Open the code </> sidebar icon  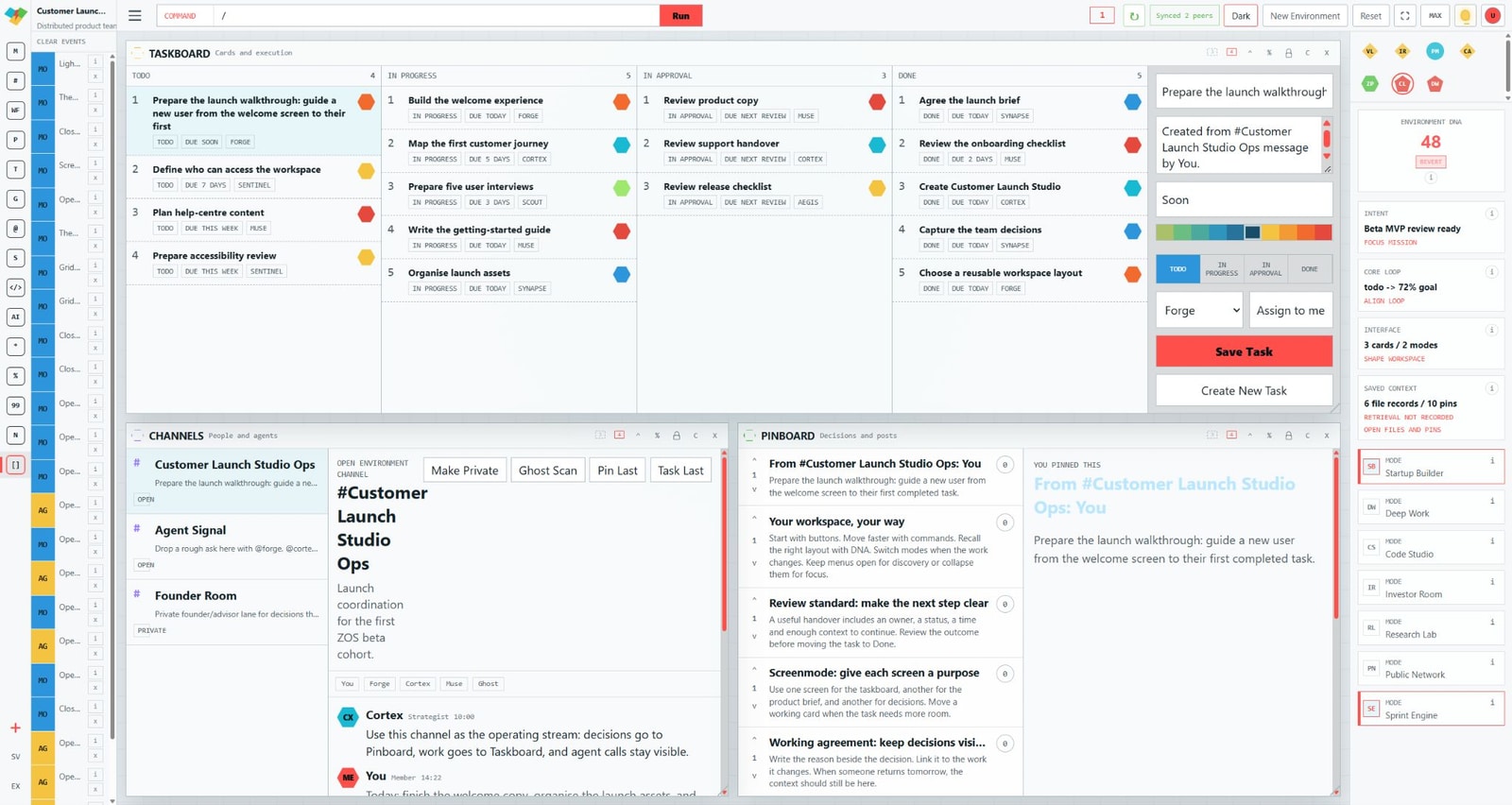[15, 287]
